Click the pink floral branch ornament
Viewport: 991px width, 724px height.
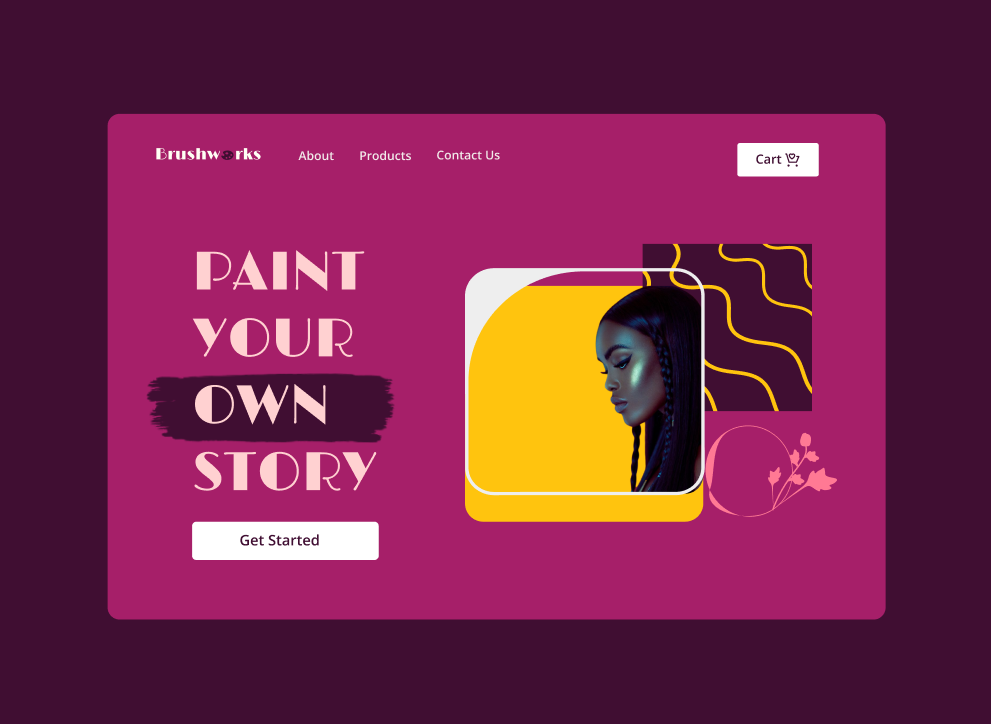pyautogui.click(x=801, y=469)
